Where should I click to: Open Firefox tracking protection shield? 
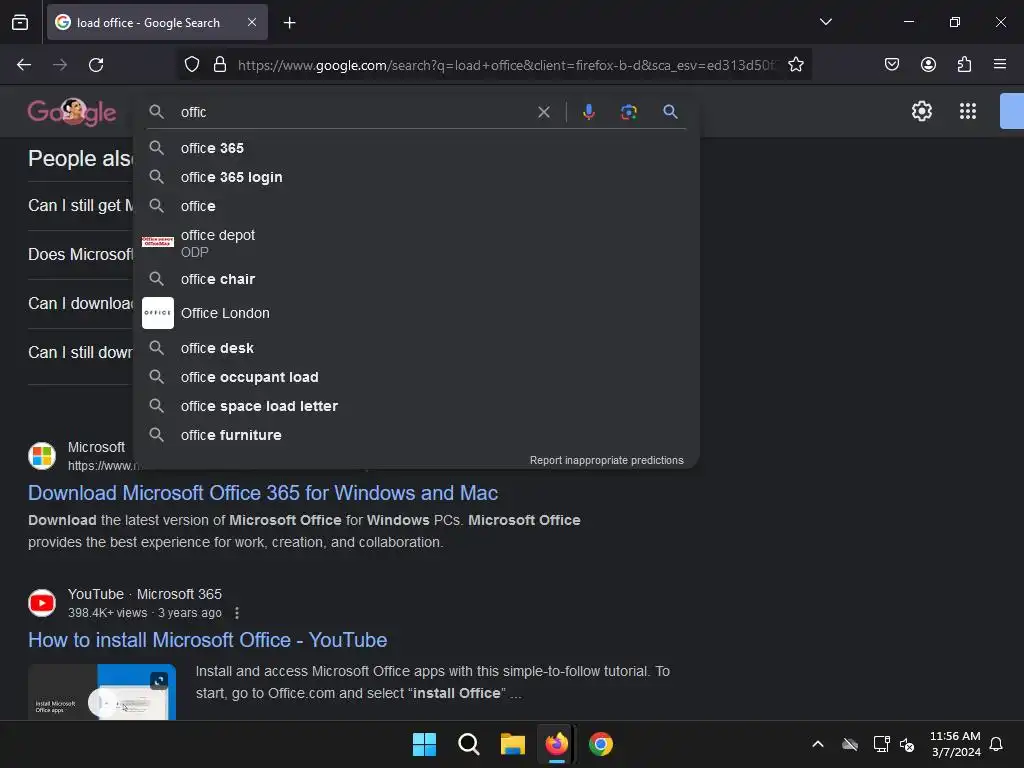point(191,65)
